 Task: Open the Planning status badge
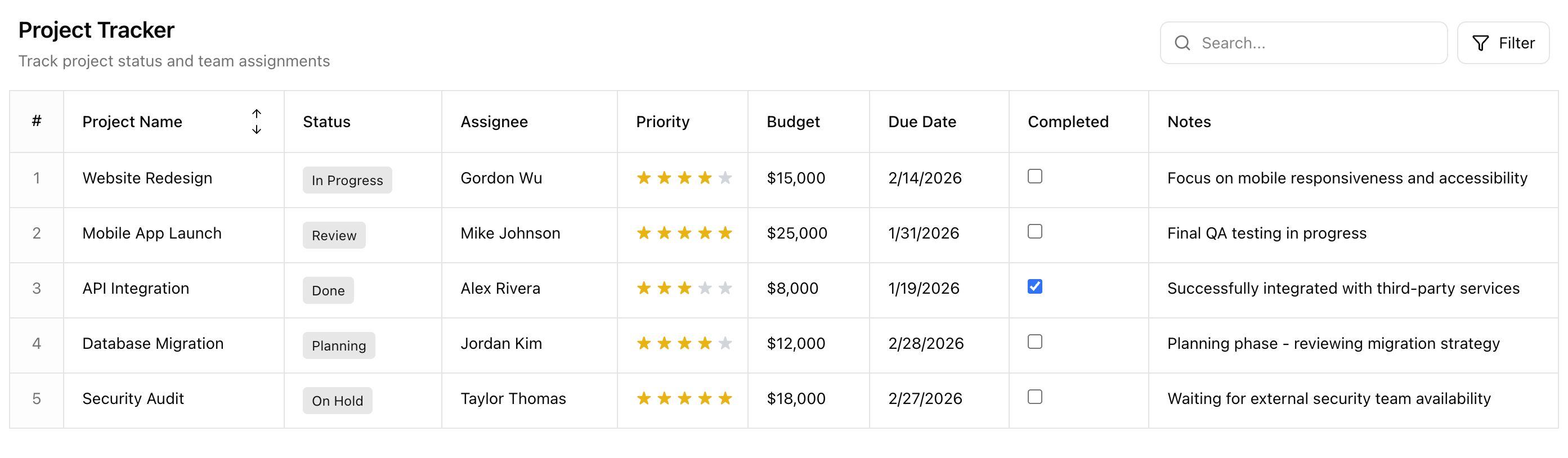(338, 345)
